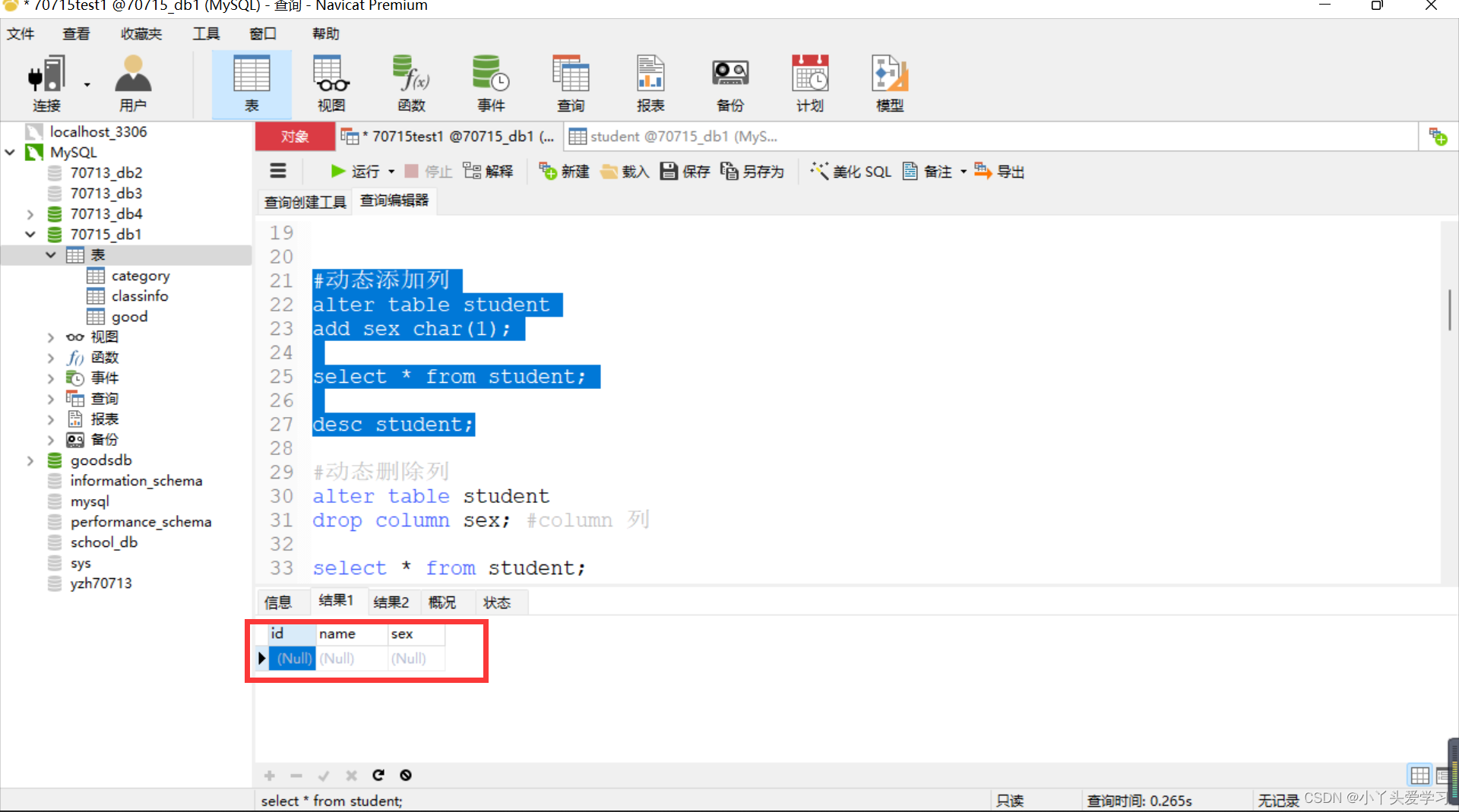Run the query with 运行 button
This screenshot has width=1459, height=812.
point(355,172)
